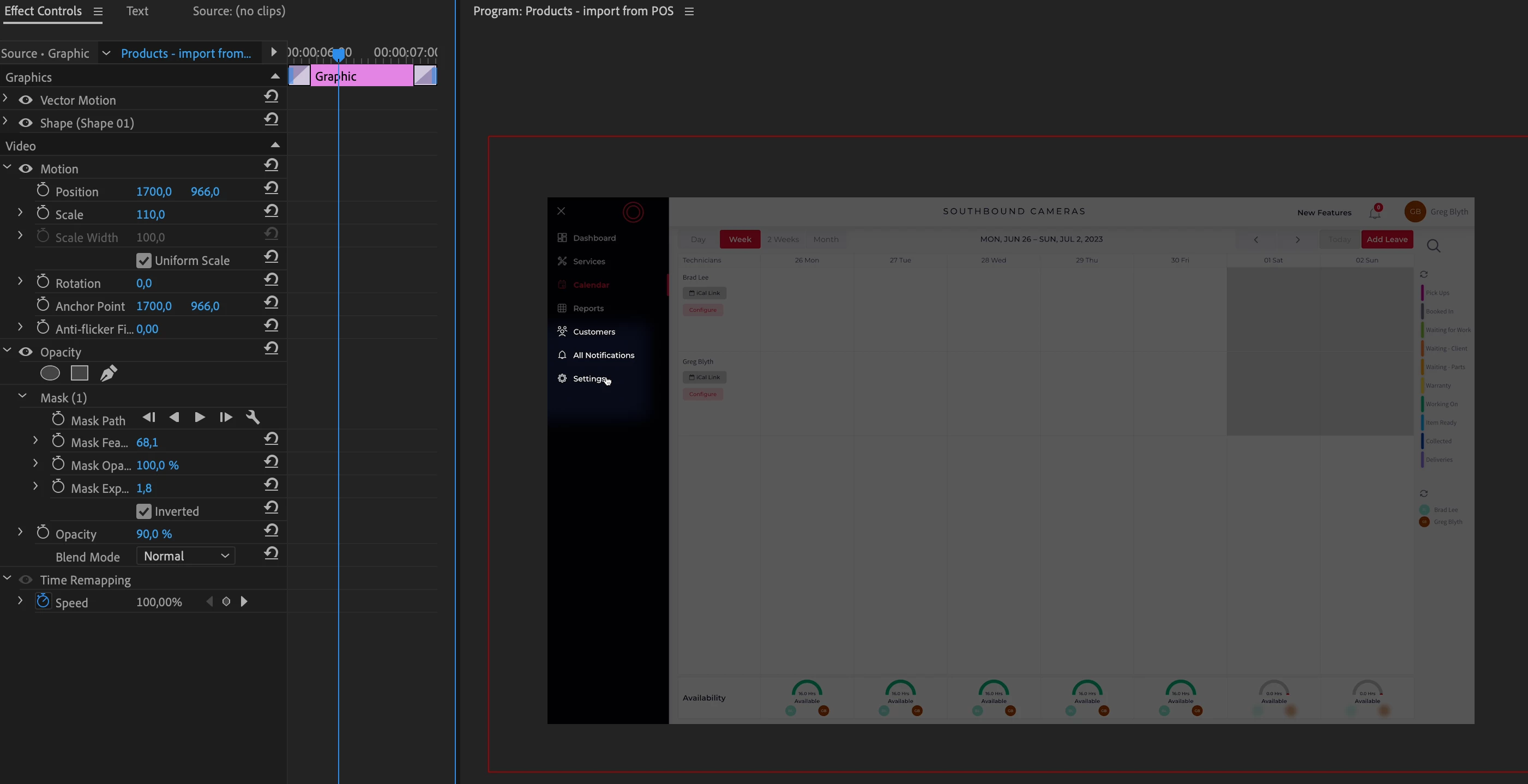Uncheck the mask Inverted checkbox
This screenshot has width=1528, height=784.
[x=143, y=511]
